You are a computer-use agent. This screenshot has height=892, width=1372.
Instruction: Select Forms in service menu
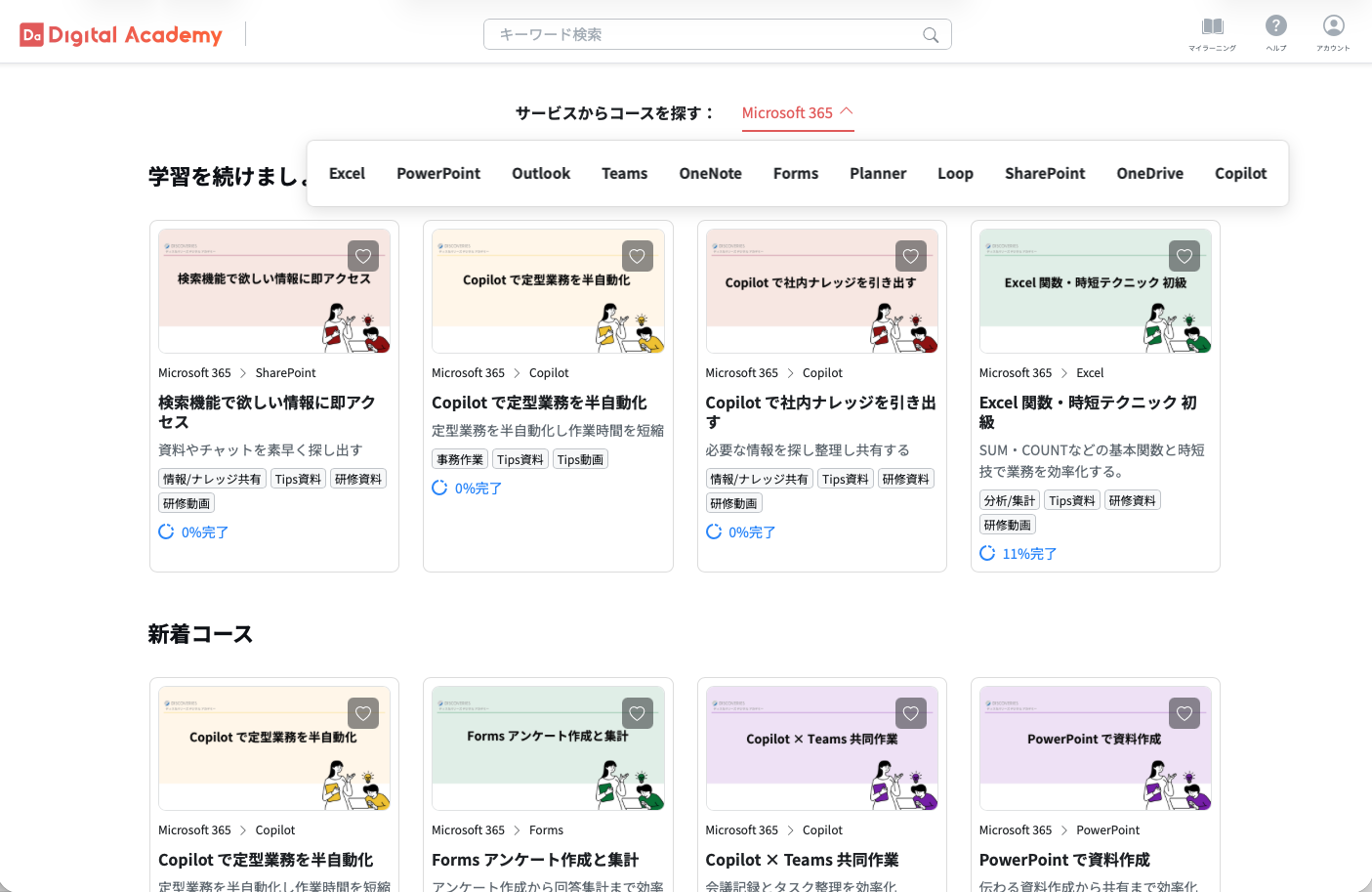click(796, 173)
